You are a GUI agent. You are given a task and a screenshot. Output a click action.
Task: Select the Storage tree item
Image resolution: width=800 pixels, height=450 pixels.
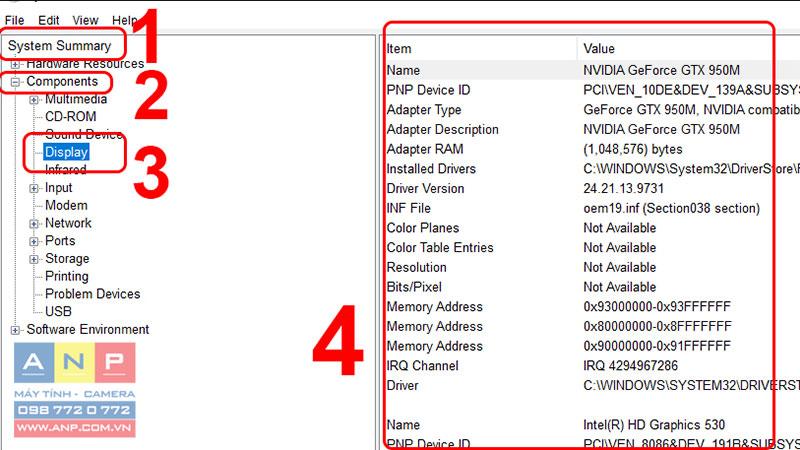[x=67, y=259]
